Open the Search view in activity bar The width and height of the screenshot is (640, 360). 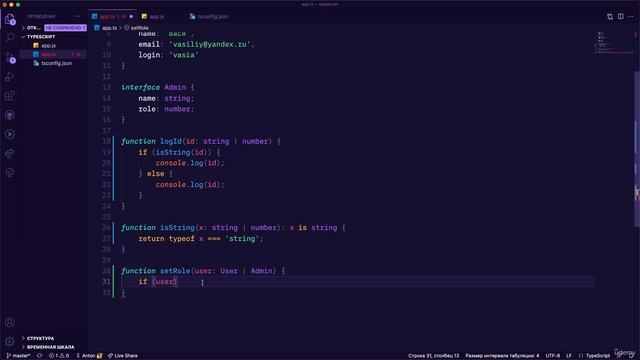(10, 38)
